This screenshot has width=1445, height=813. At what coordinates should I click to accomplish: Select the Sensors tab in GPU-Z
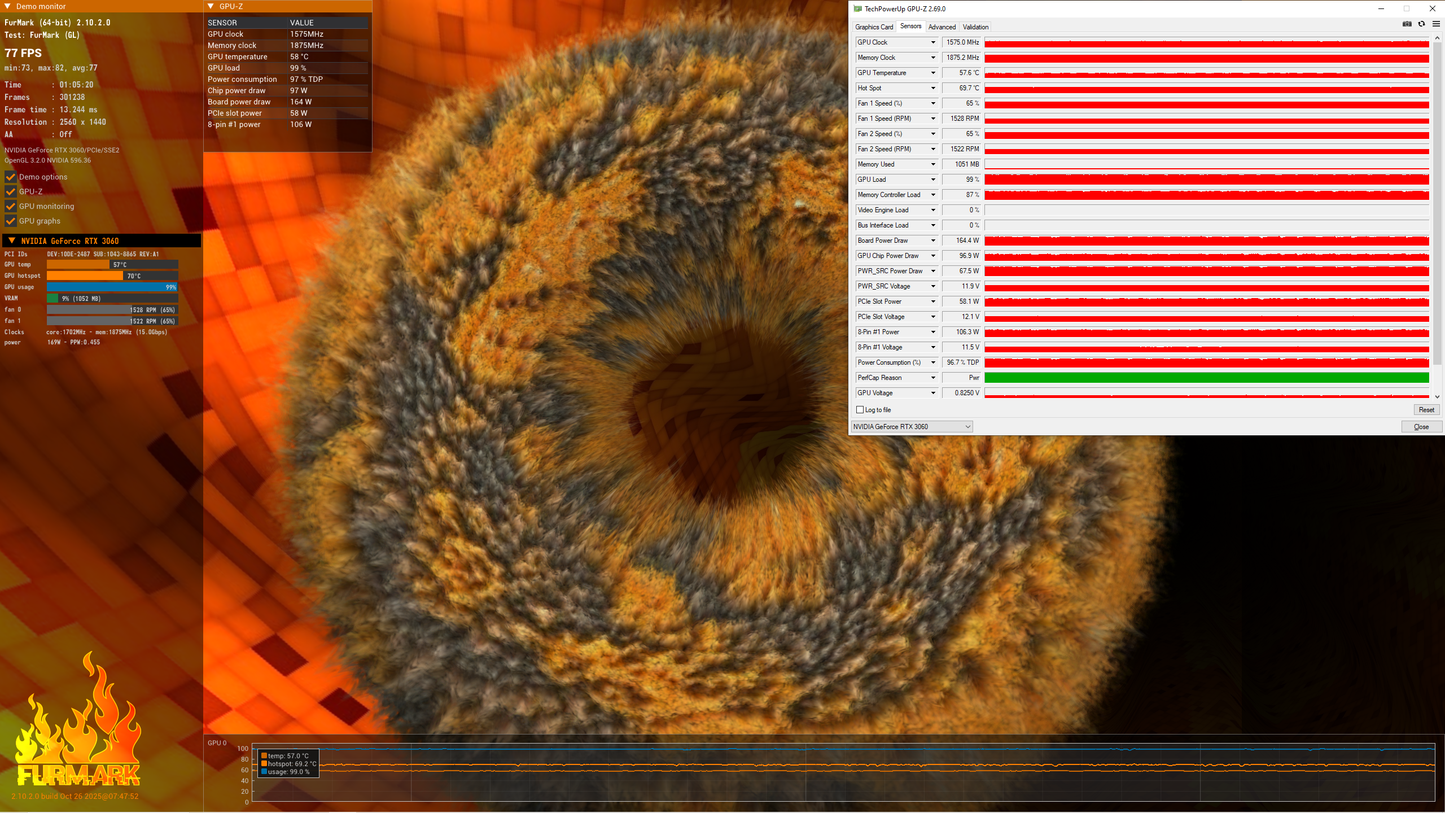911,26
